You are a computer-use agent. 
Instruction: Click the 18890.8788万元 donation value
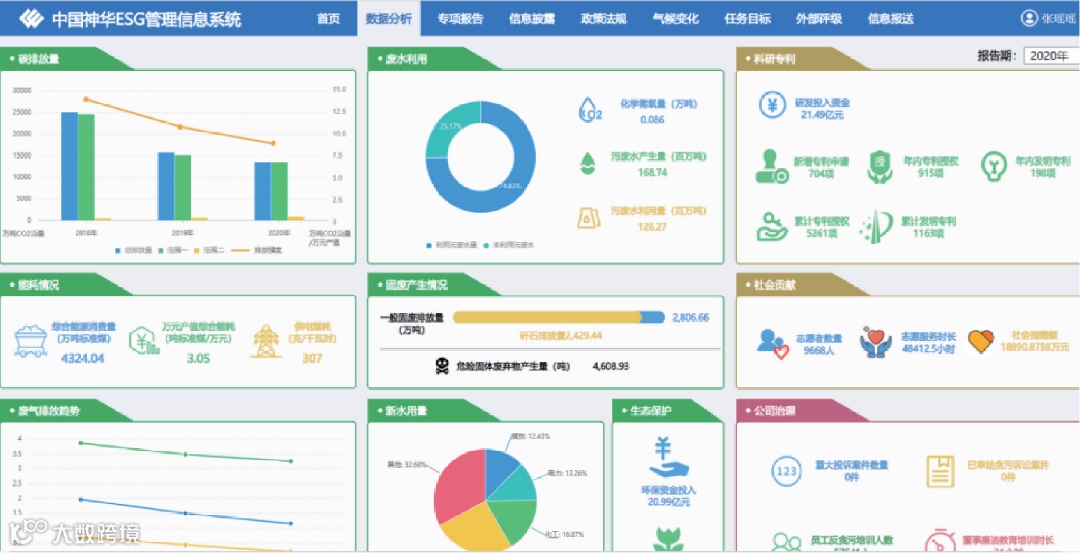pos(1036,348)
